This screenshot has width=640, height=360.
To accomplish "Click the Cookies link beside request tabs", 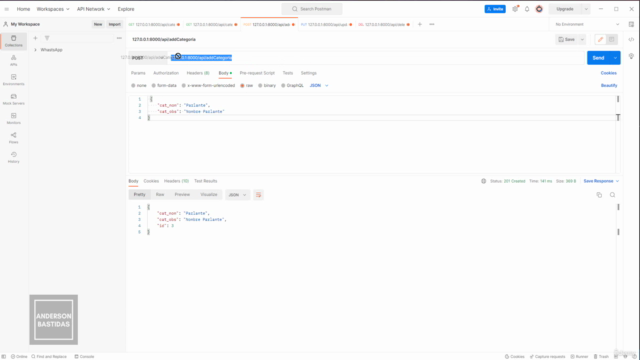I will pos(609,73).
